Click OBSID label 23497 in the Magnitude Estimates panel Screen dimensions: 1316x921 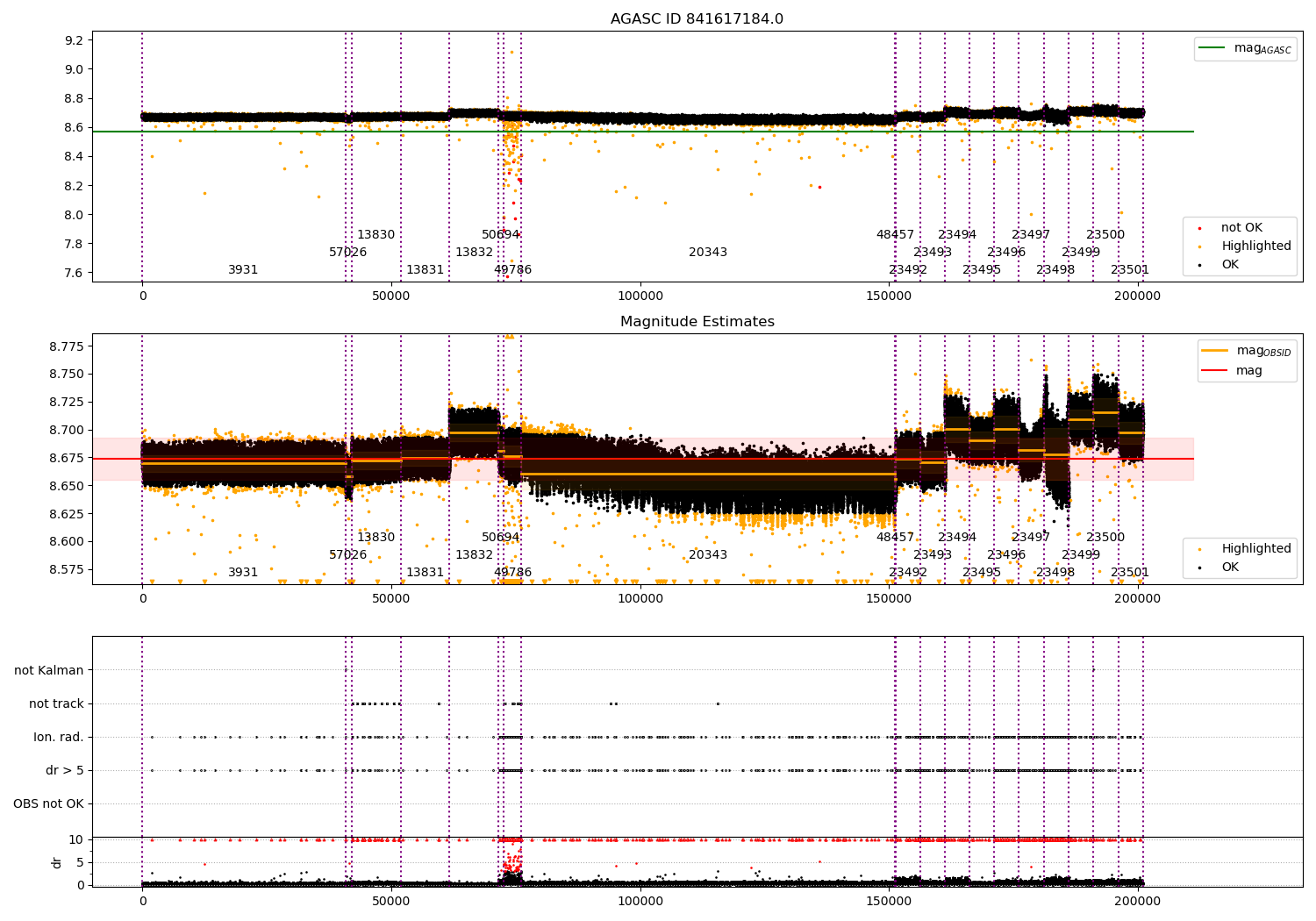point(1031,538)
